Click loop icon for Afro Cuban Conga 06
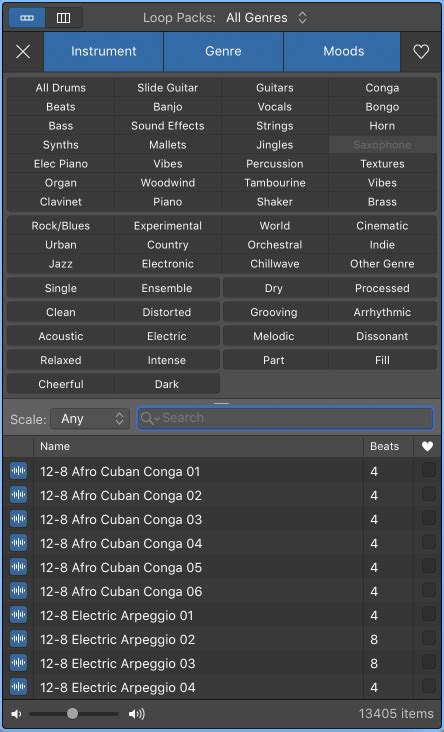444x732 pixels. click(x=19, y=591)
